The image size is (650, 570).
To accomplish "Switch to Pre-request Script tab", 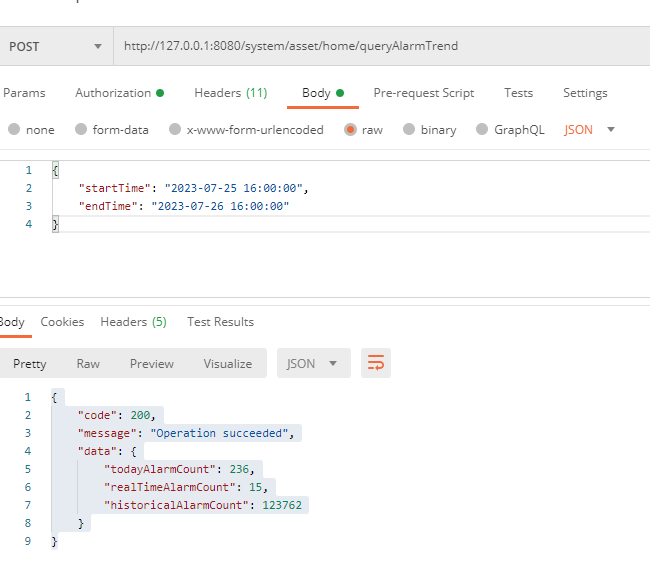I will pos(423,93).
